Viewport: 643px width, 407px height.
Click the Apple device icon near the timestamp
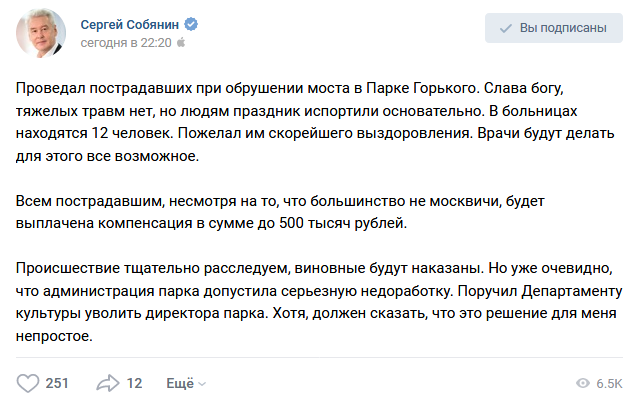tap(181, 42)
